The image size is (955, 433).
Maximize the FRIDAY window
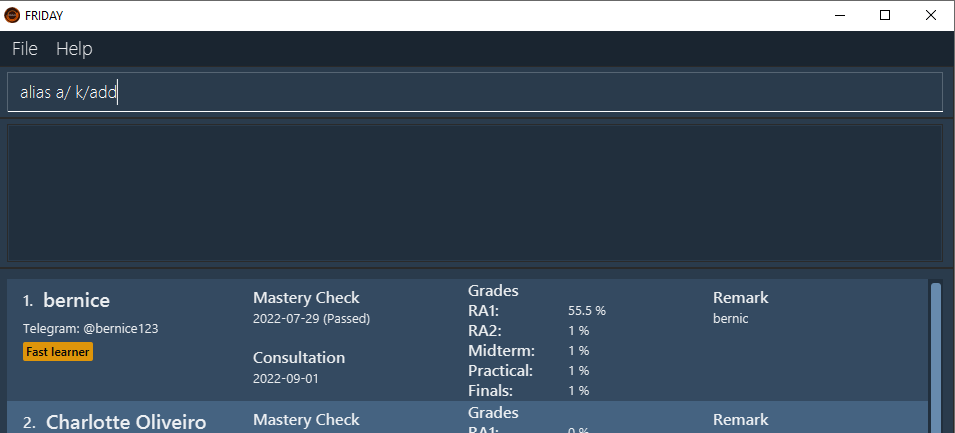(885, 16)
